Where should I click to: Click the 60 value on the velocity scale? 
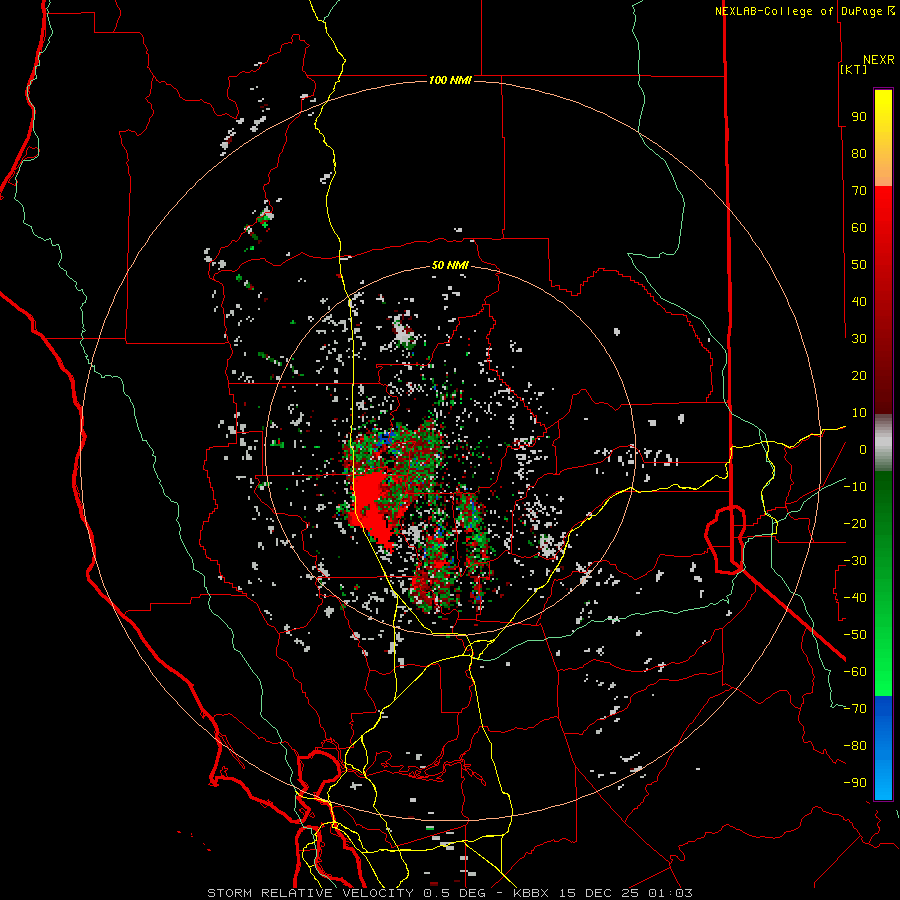click(859, 227)
